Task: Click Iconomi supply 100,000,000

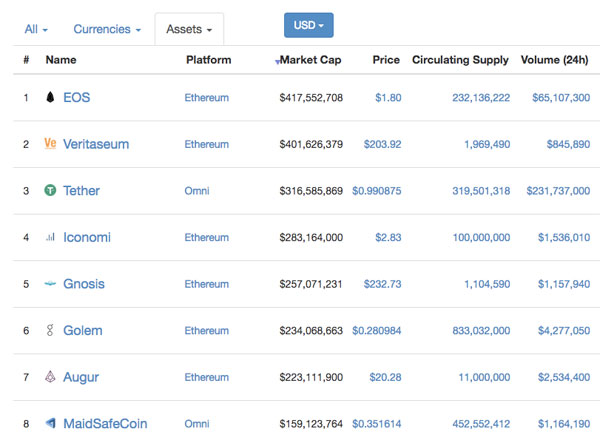Action: coord(481,237)
